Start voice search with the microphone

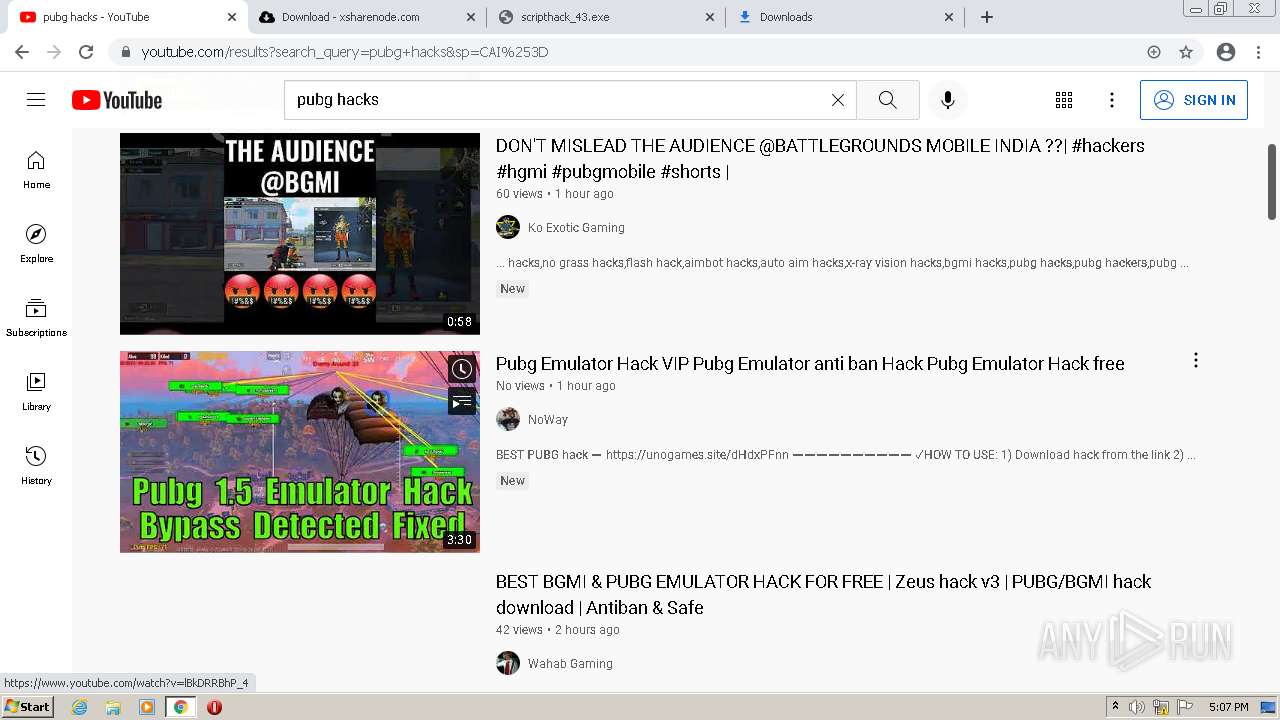tap(948, 100)
